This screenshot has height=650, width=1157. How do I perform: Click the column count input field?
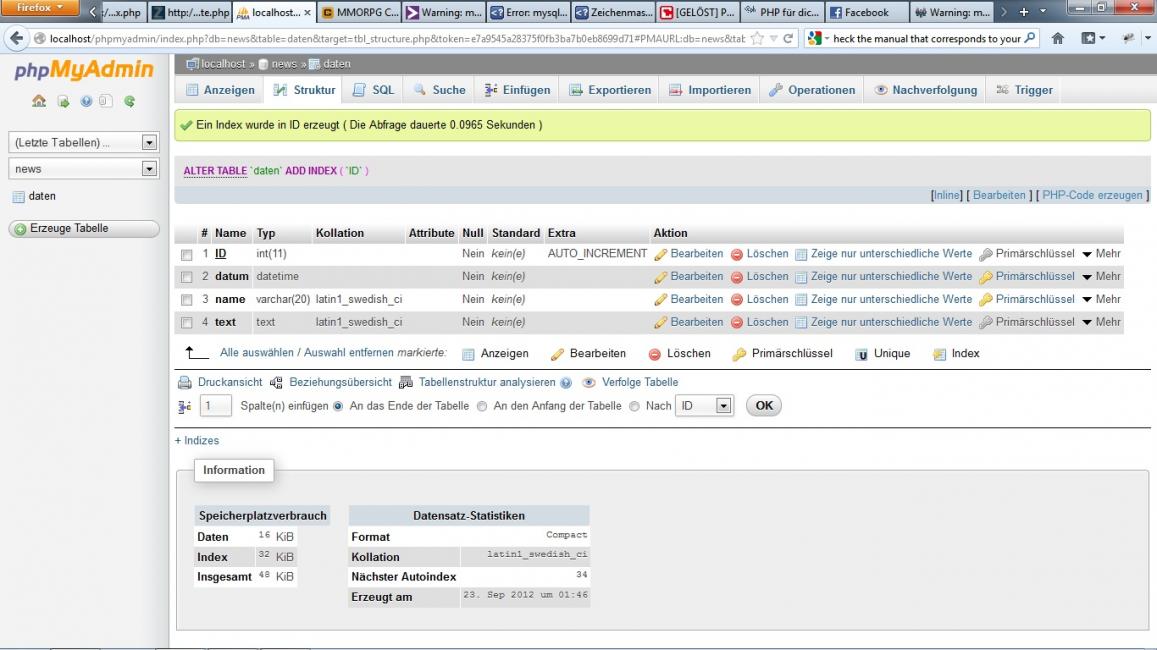[216, 407]
